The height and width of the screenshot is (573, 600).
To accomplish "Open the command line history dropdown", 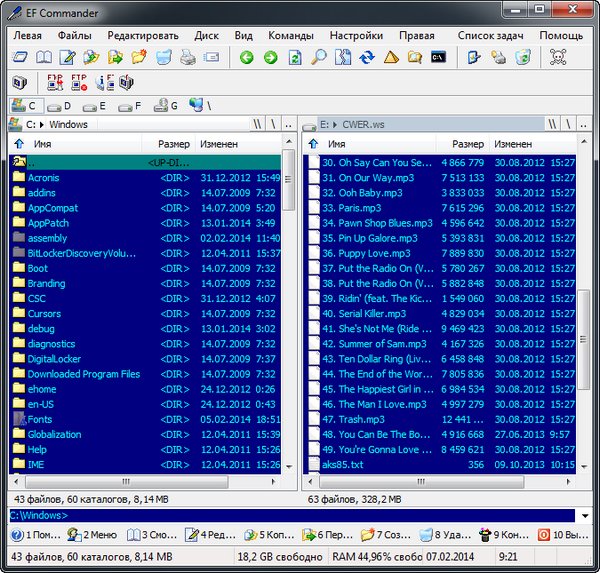I will pyautogui.click(x=583, y=516).
